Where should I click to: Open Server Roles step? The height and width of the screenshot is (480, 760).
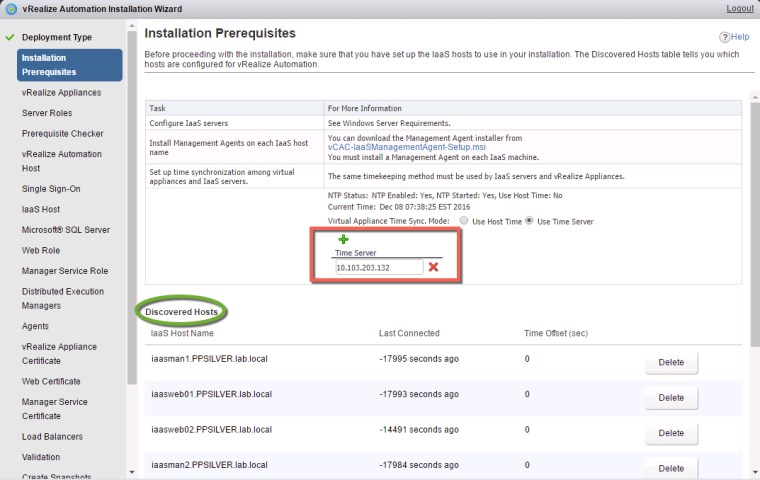47,113
